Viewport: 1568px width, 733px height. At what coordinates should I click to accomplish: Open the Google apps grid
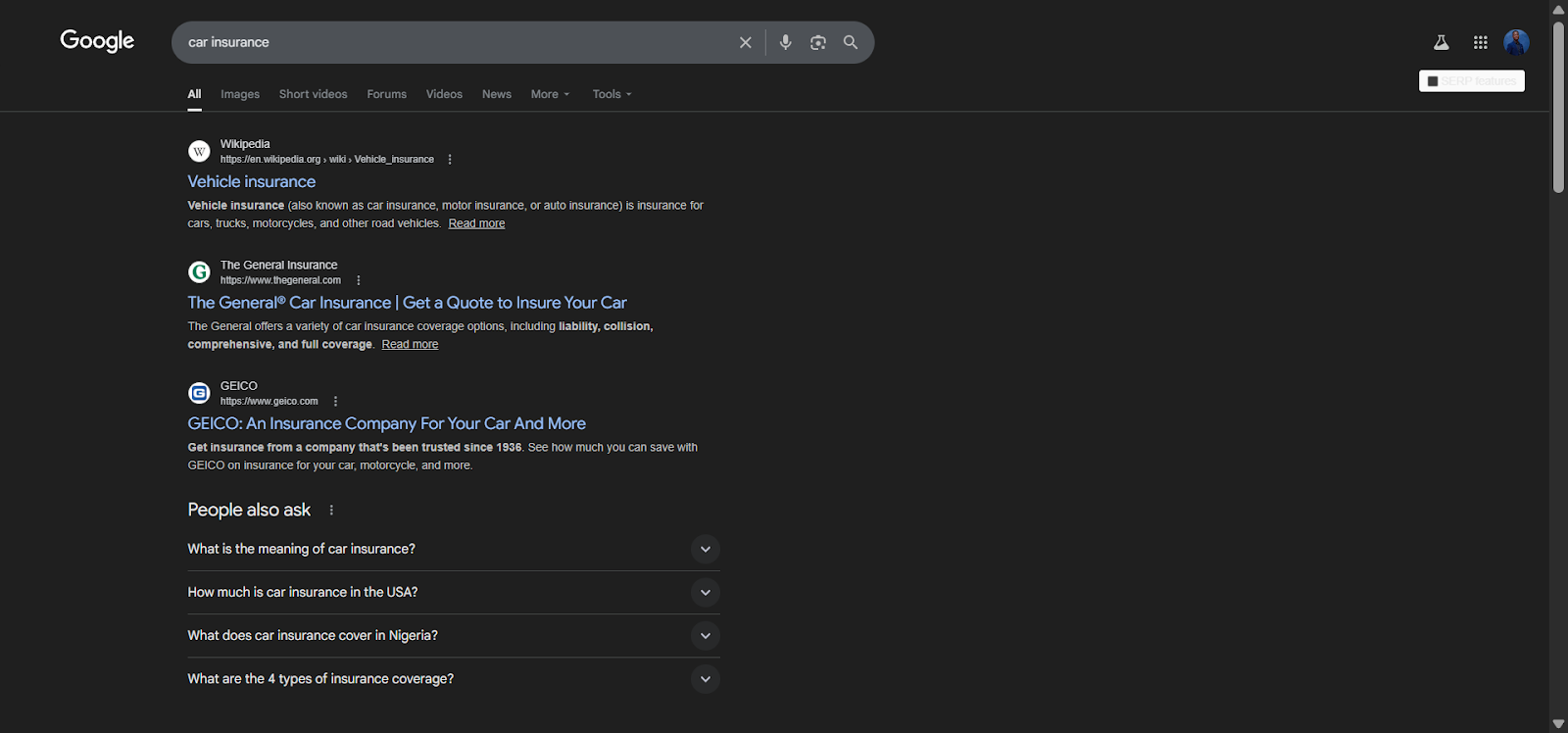click(1480, 42)
